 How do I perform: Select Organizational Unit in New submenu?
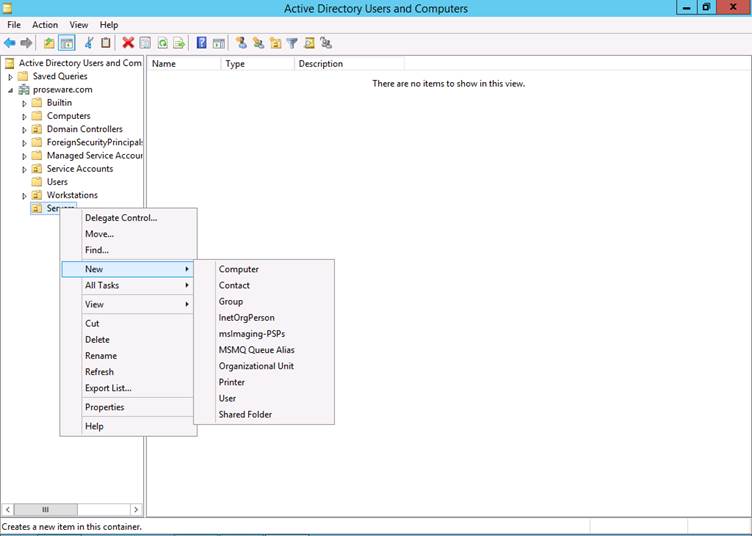255,366
